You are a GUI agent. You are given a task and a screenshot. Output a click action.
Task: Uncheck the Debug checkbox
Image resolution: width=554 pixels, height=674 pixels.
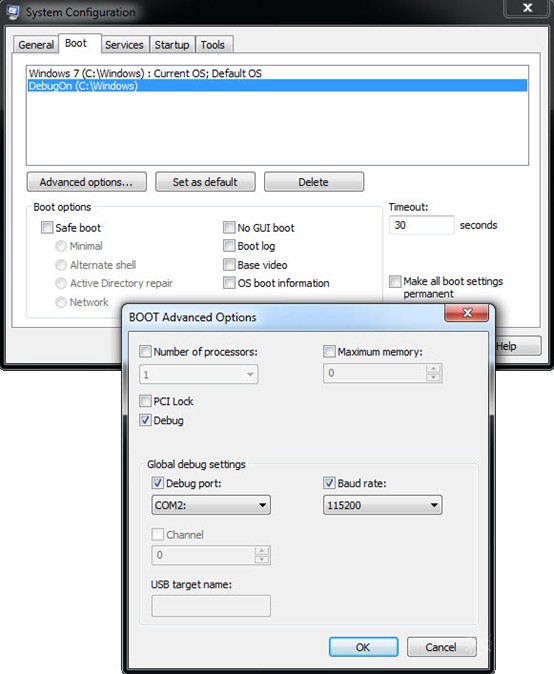[x=145, y=420]
